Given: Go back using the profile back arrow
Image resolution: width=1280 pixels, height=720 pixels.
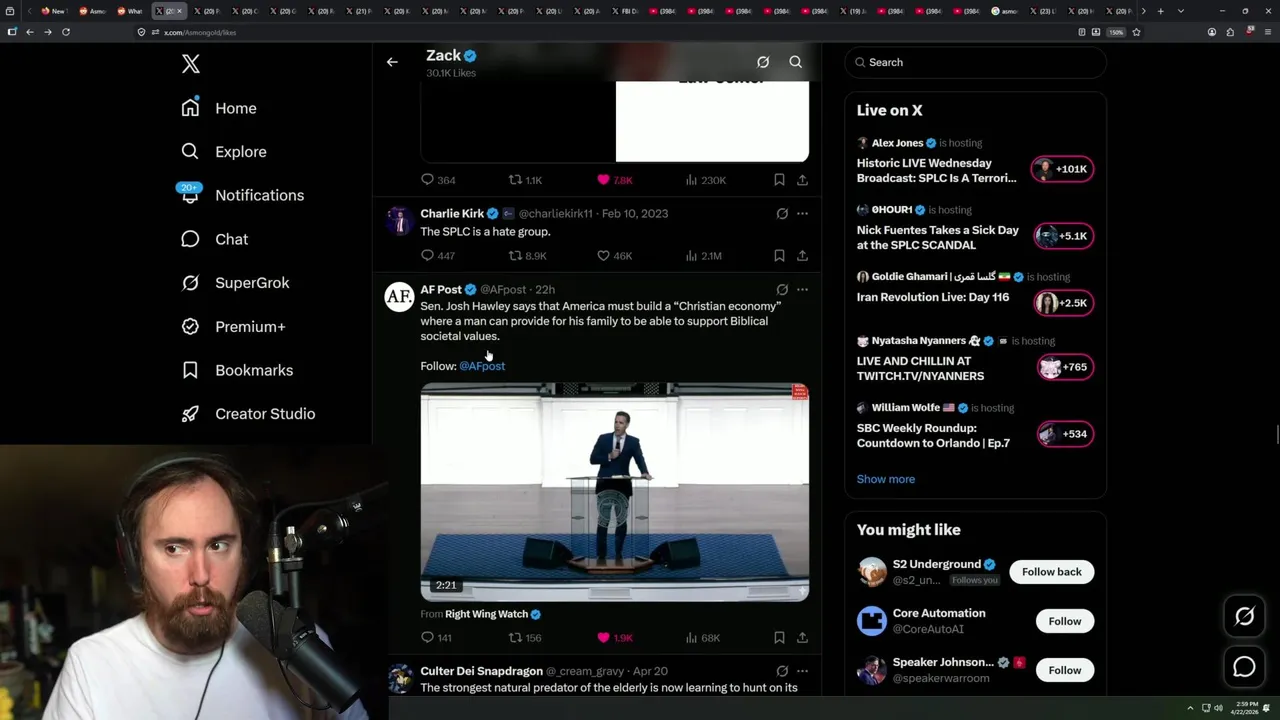Looking at the screenshot, I should pyautogui.click(x=392, y=62).
